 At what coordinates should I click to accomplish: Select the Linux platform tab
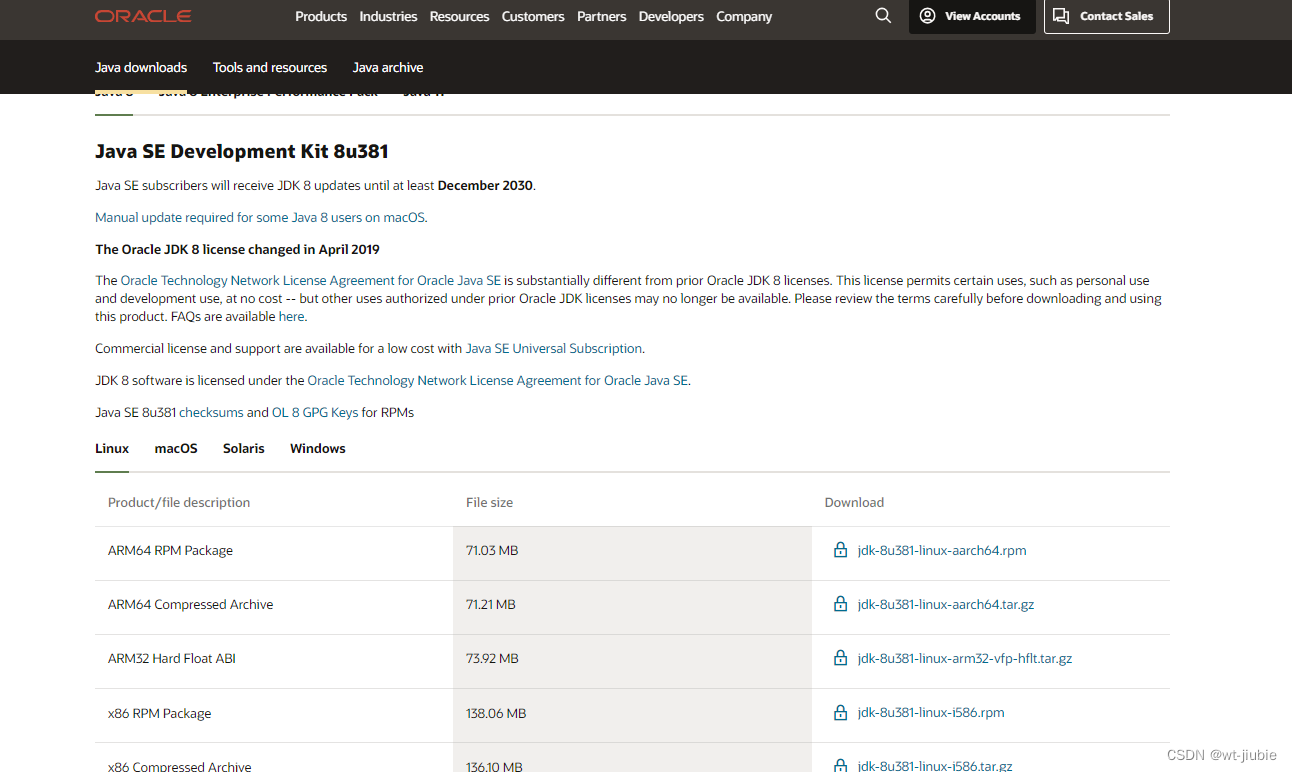click(x=112, y=448)
